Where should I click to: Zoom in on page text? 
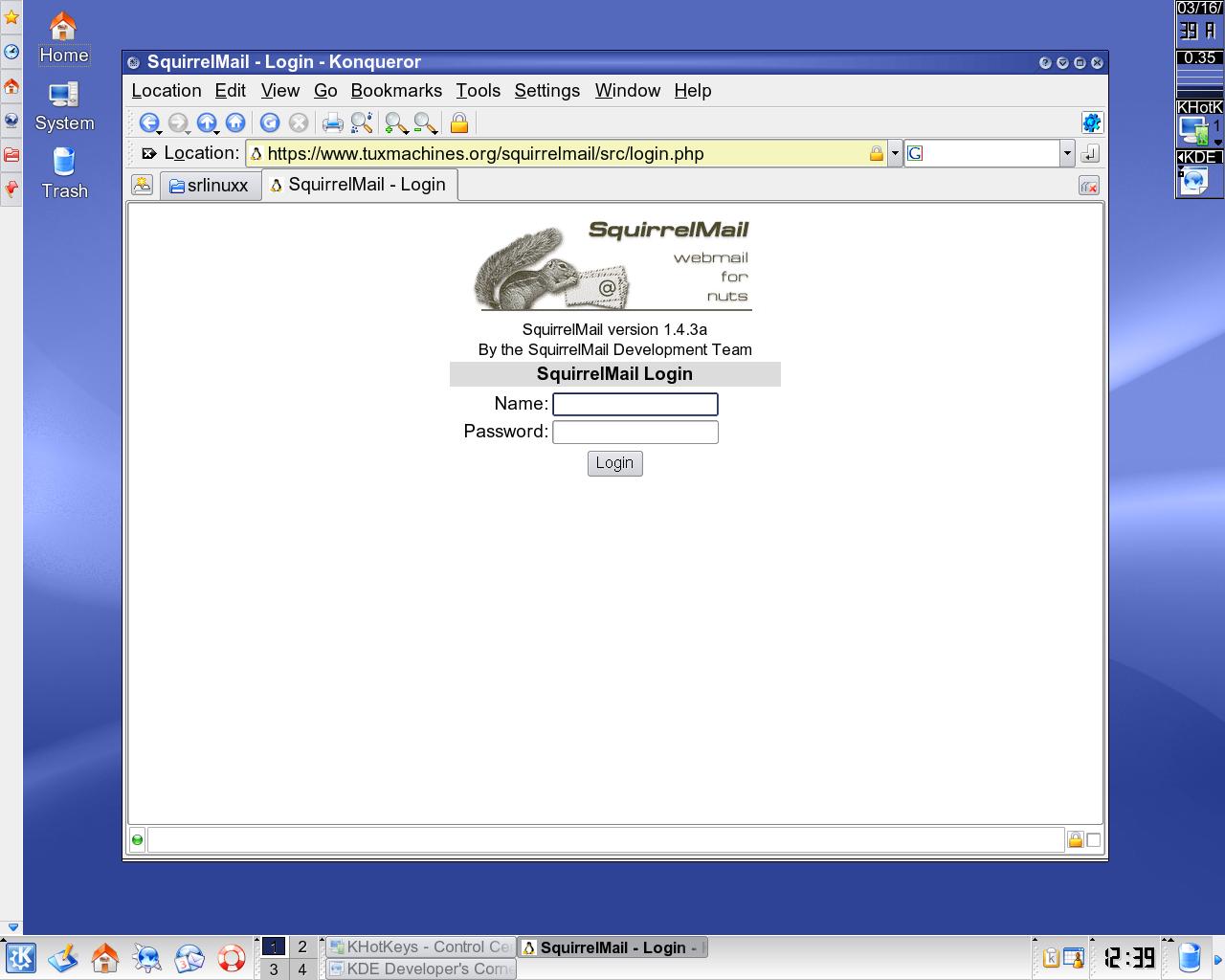(395, 122)
